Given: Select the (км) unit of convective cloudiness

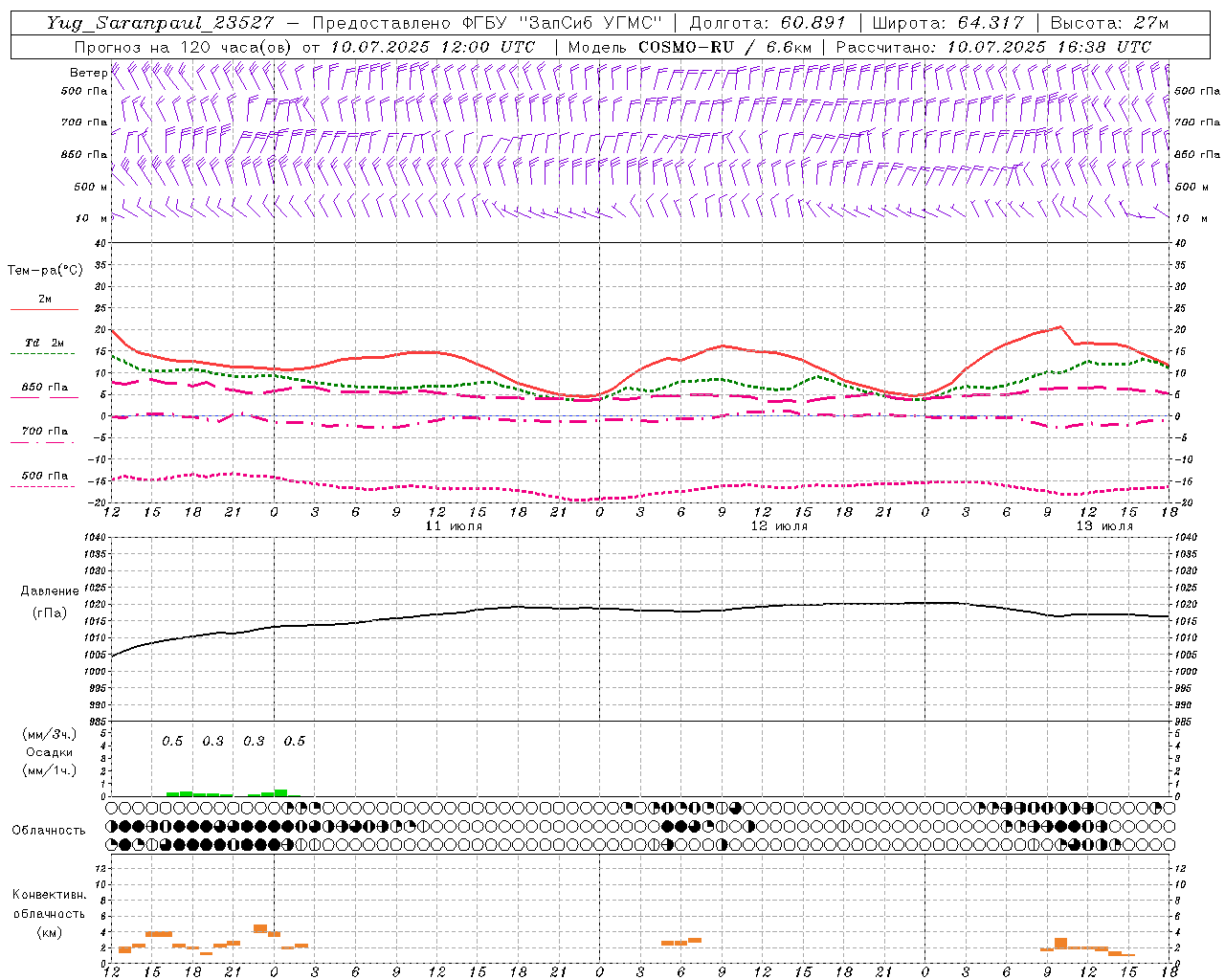Looking at the screenshot, I should pos(50,932).
